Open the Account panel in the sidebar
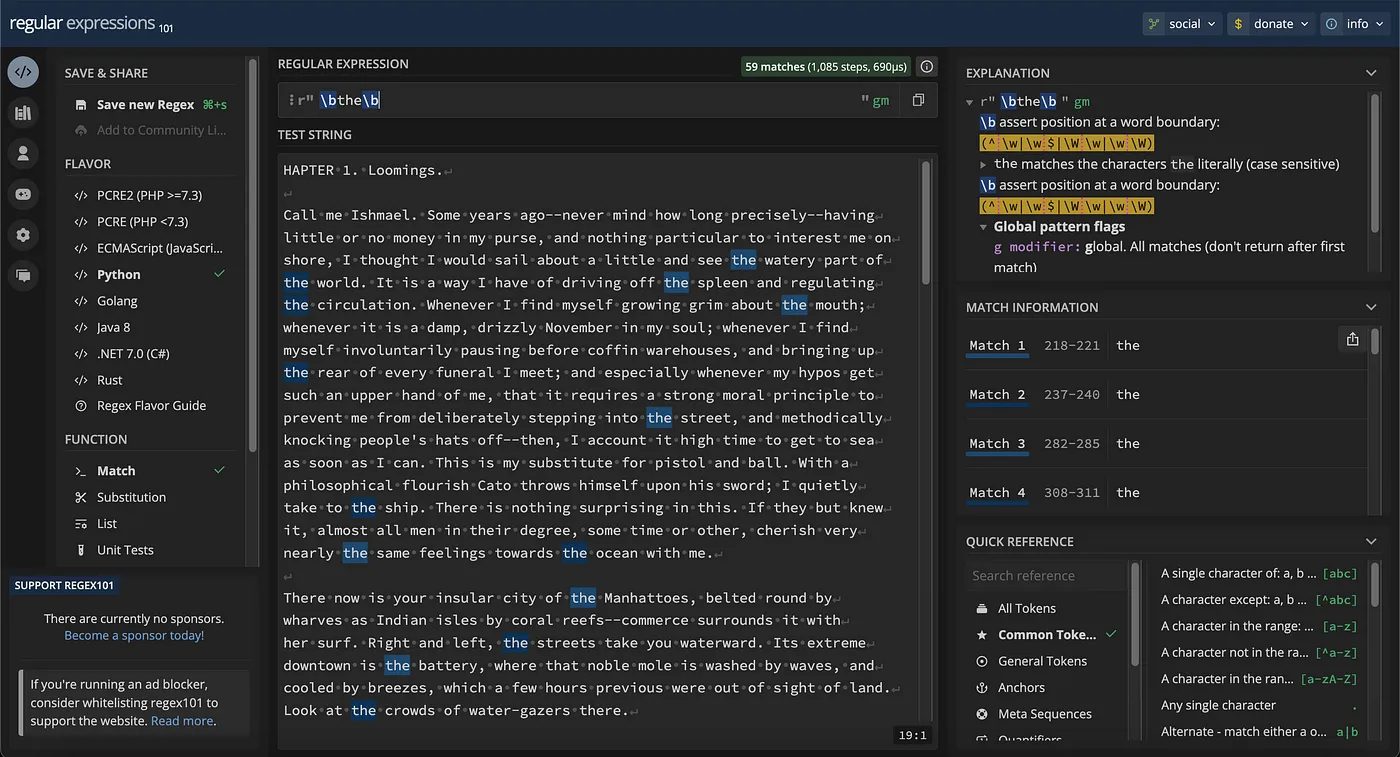 point(23,152)
